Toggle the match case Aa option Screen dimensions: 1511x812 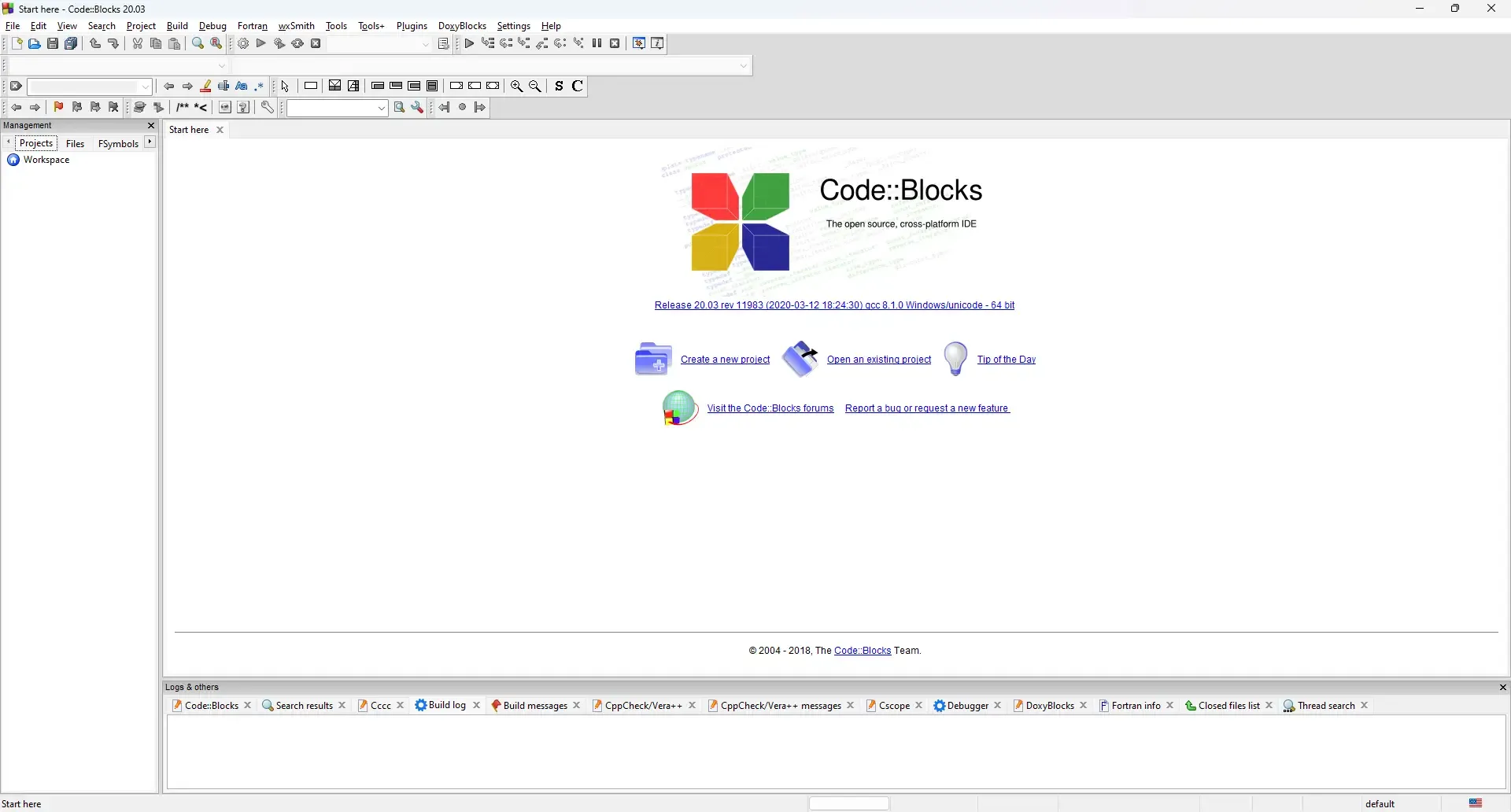pyautogui.click(x=242, y=87)
